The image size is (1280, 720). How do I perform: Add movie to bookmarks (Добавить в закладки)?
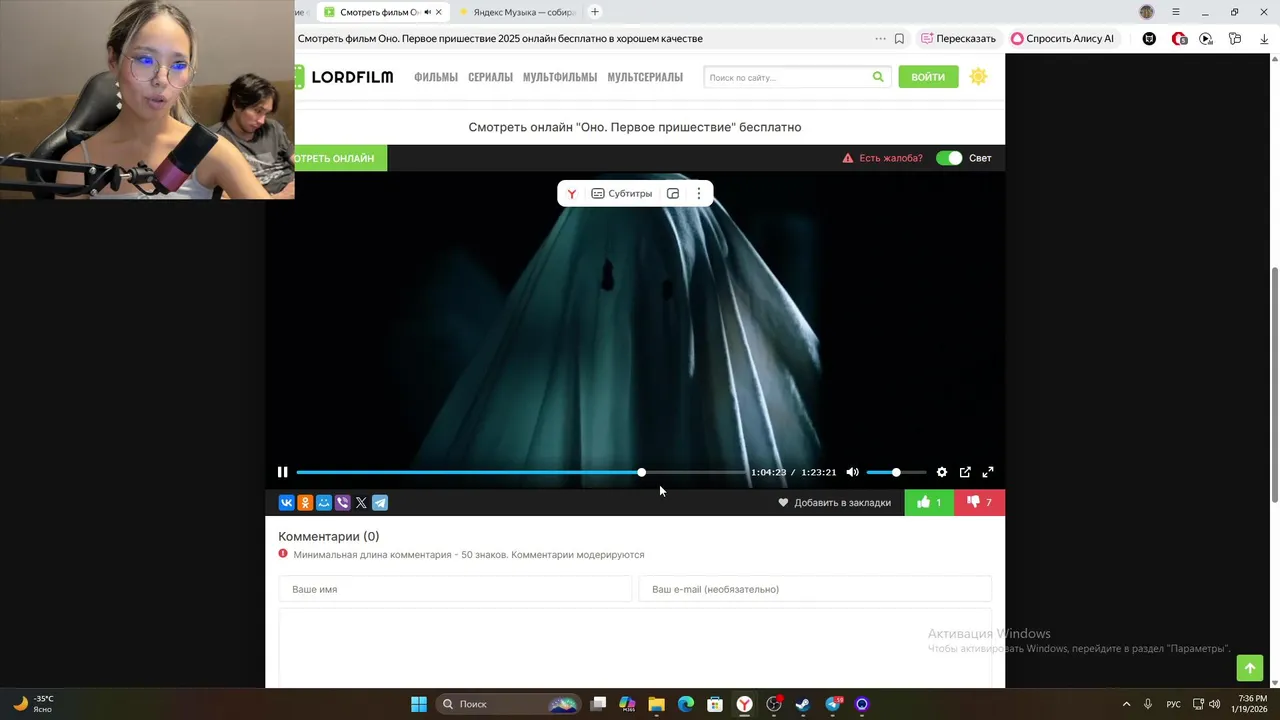[834, 503]
